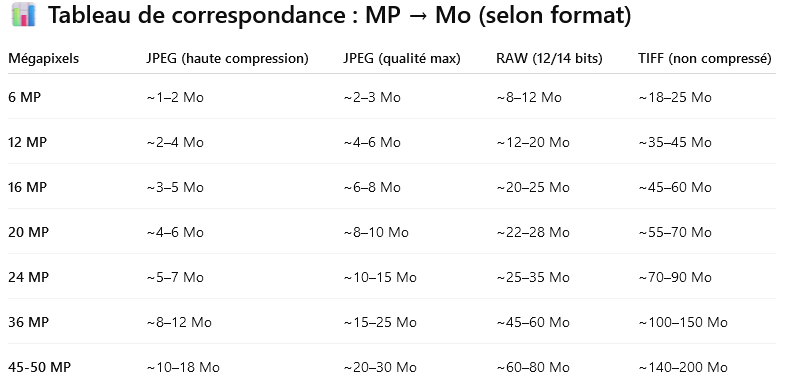
Task: Select the ~100–150 Mo TIFF cell
Action: [x=683, y=322]
